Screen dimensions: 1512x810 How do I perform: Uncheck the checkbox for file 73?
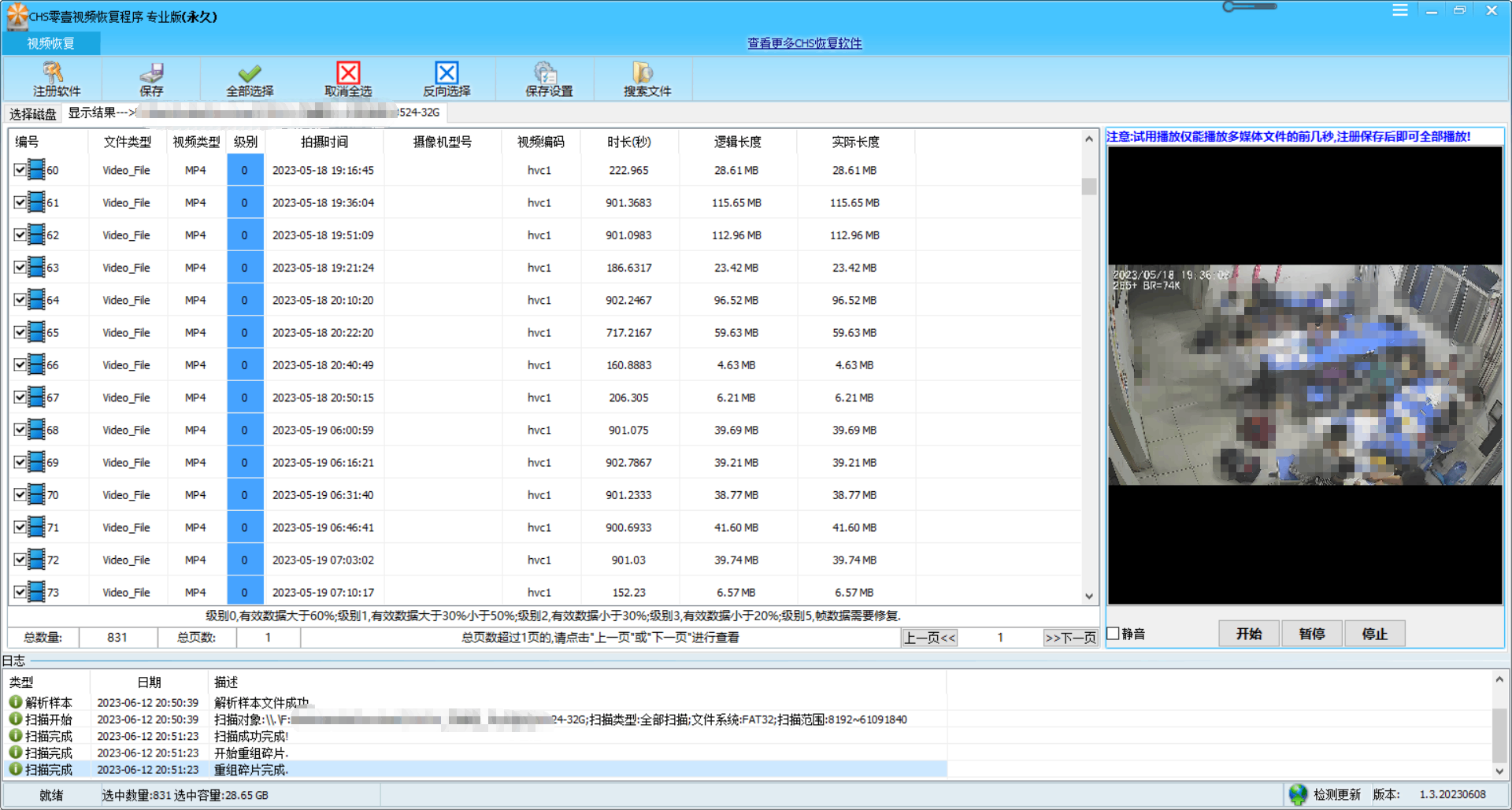tap(20, 591)
